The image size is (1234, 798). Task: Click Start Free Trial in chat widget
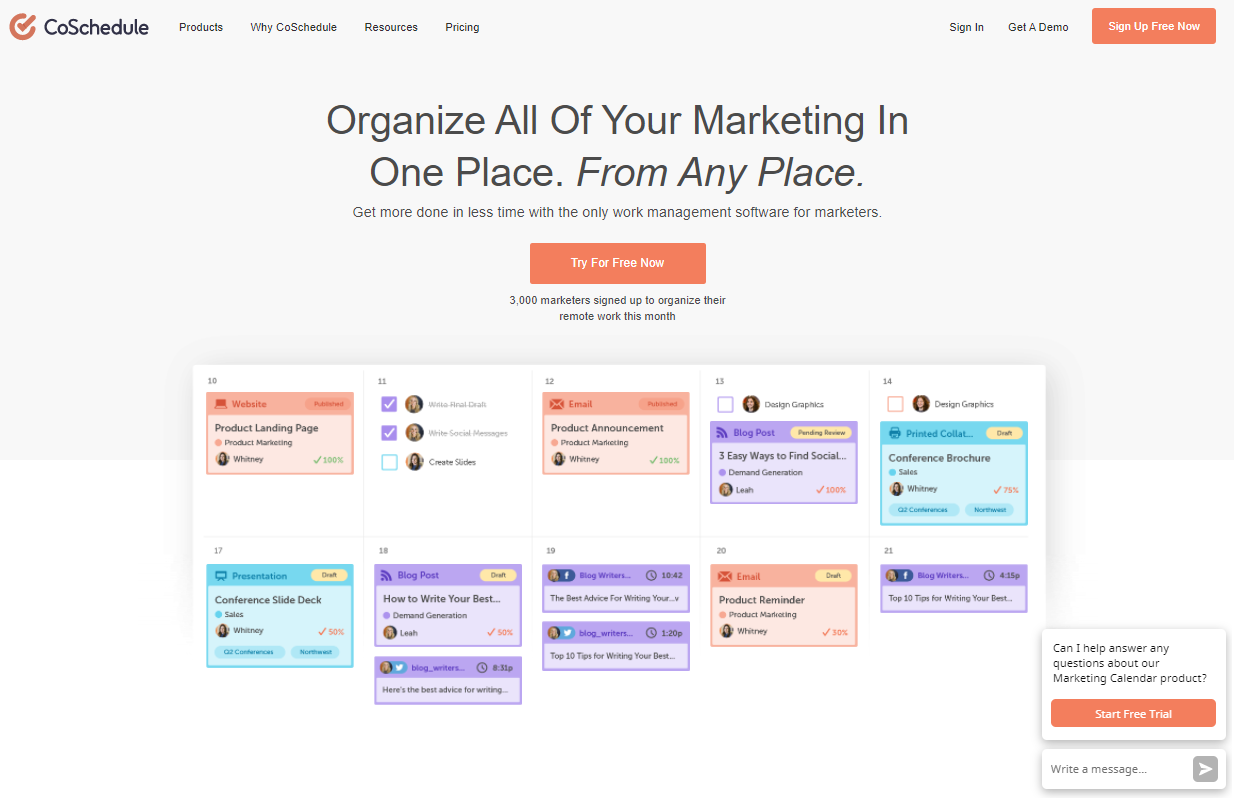coord(1133,714)
